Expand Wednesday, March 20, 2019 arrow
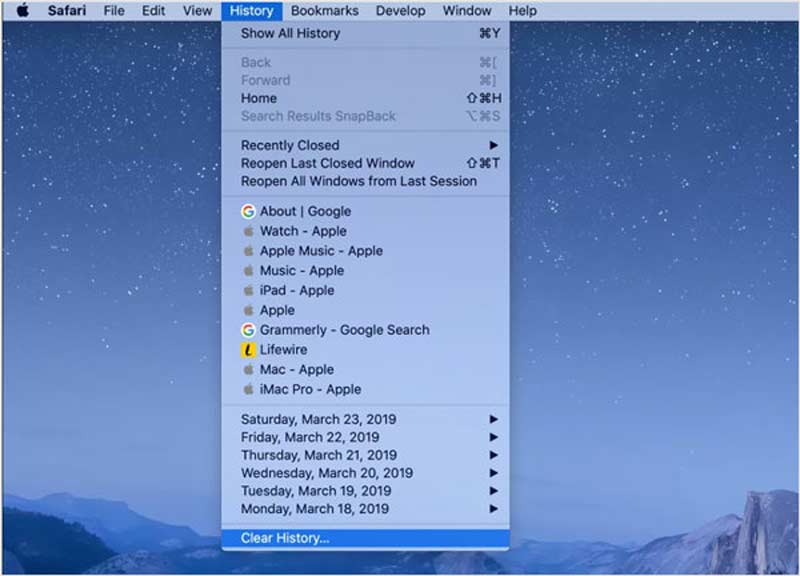800x576 pixels. [x=493, y=473]
